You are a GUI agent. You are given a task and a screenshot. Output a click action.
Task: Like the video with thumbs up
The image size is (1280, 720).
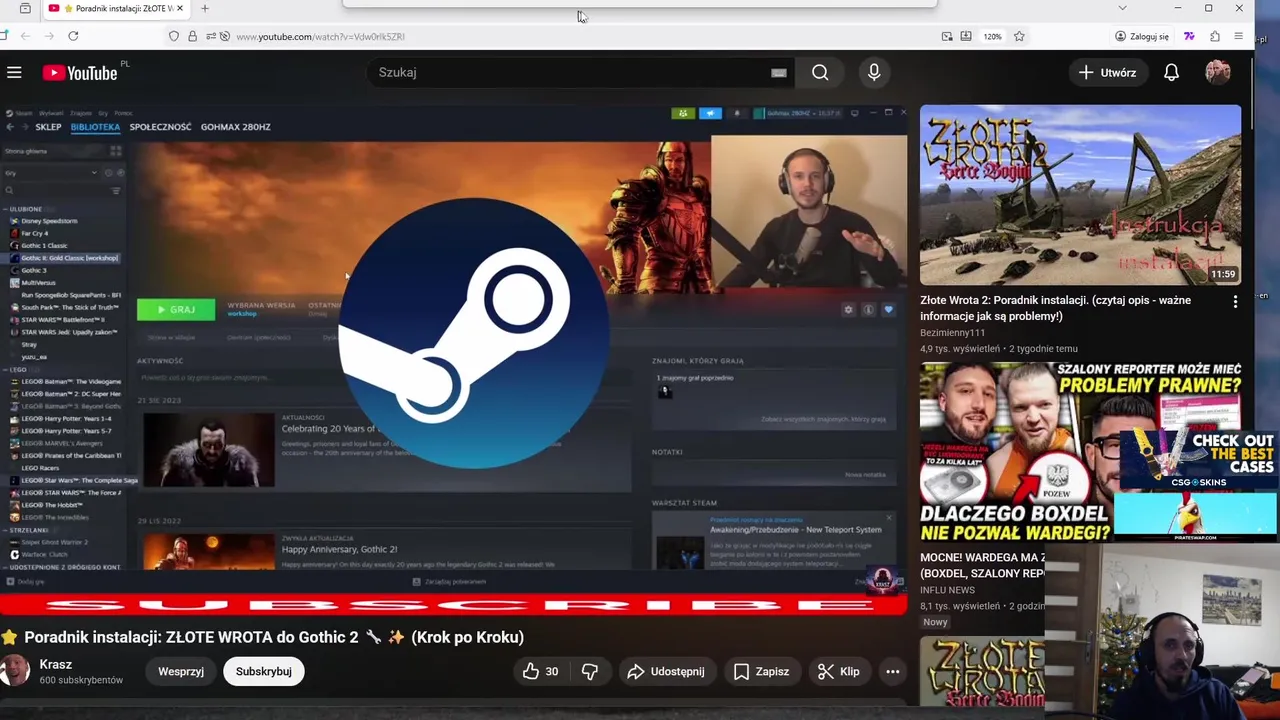[x=540, y=671]
